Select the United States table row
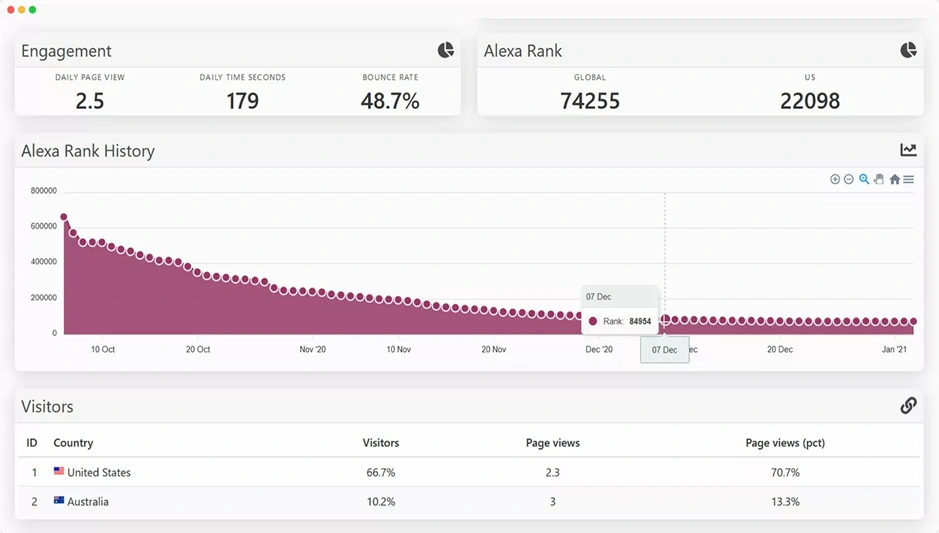939x533 pixels. pos(469,472)
